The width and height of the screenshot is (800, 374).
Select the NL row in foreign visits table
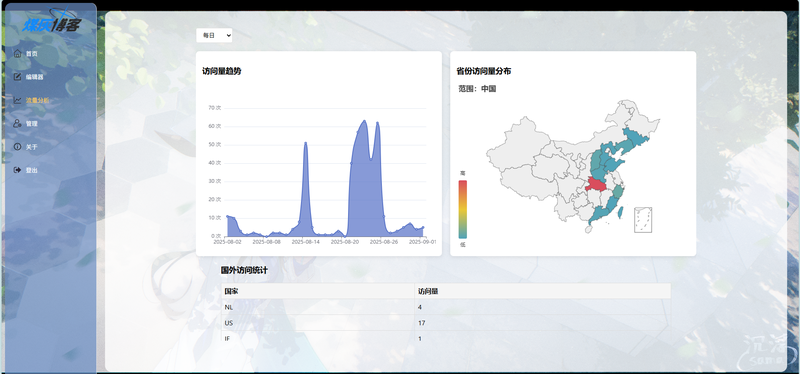pos(446,307)
